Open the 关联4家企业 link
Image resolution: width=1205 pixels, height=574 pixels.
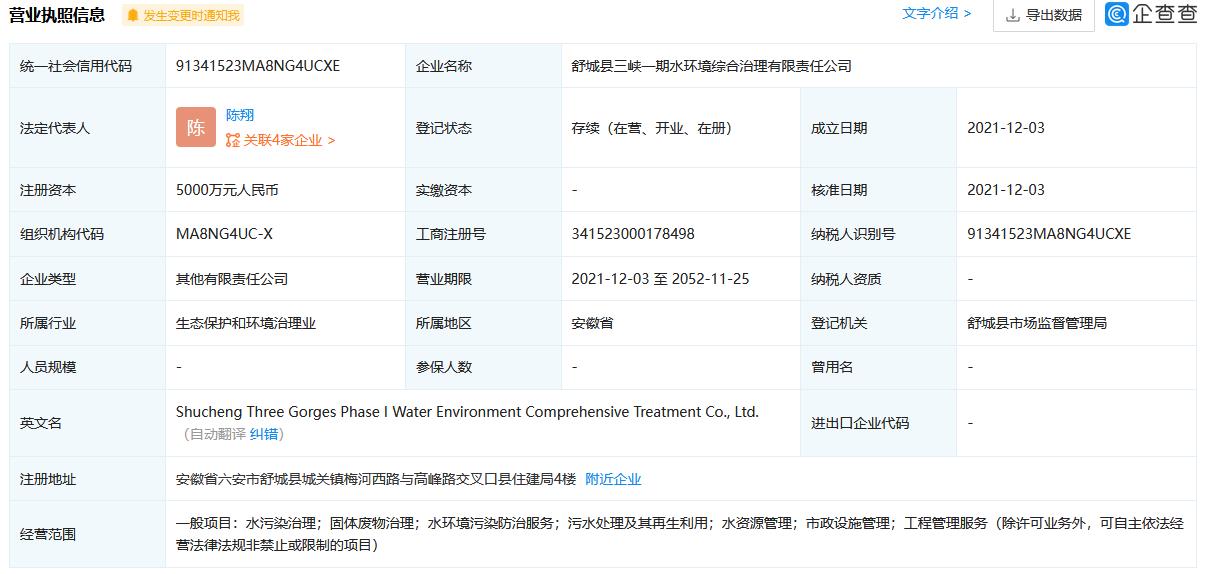[x=289, y=140]
